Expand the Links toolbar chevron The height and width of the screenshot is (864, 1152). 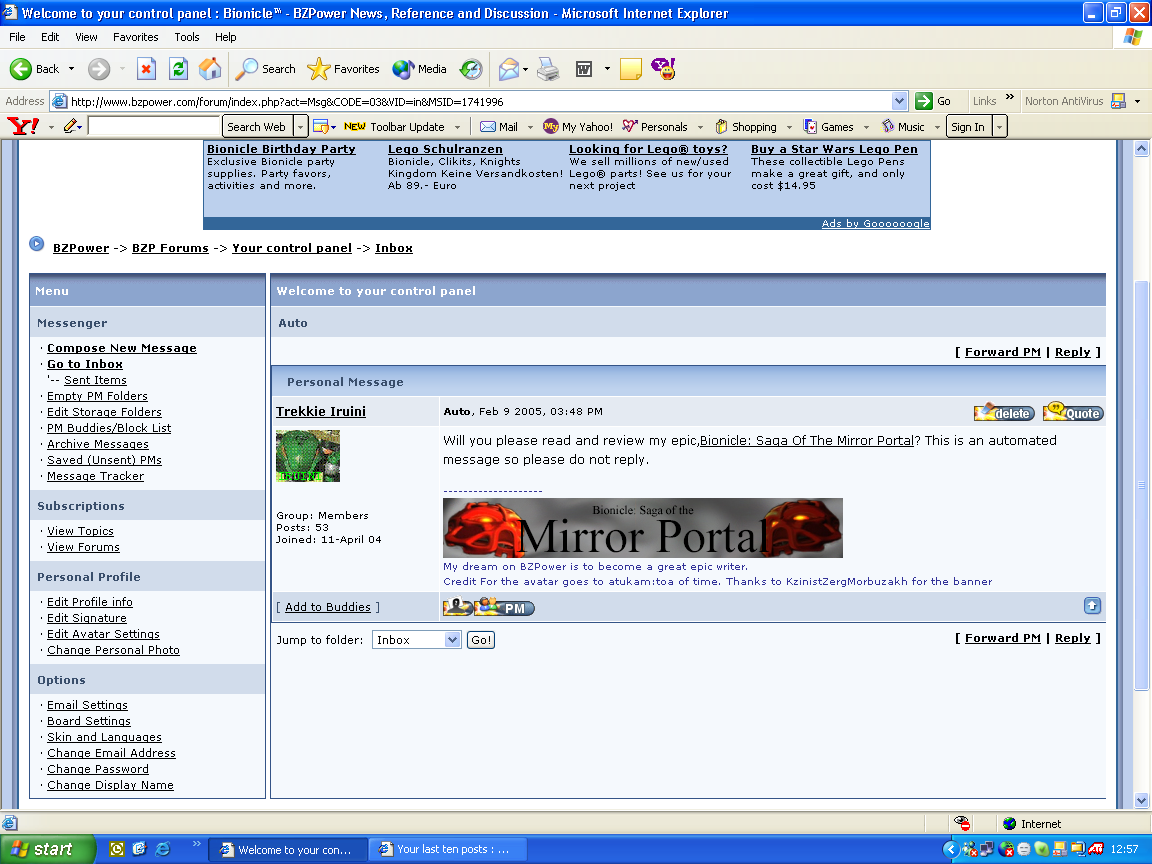click(1009, 97)
